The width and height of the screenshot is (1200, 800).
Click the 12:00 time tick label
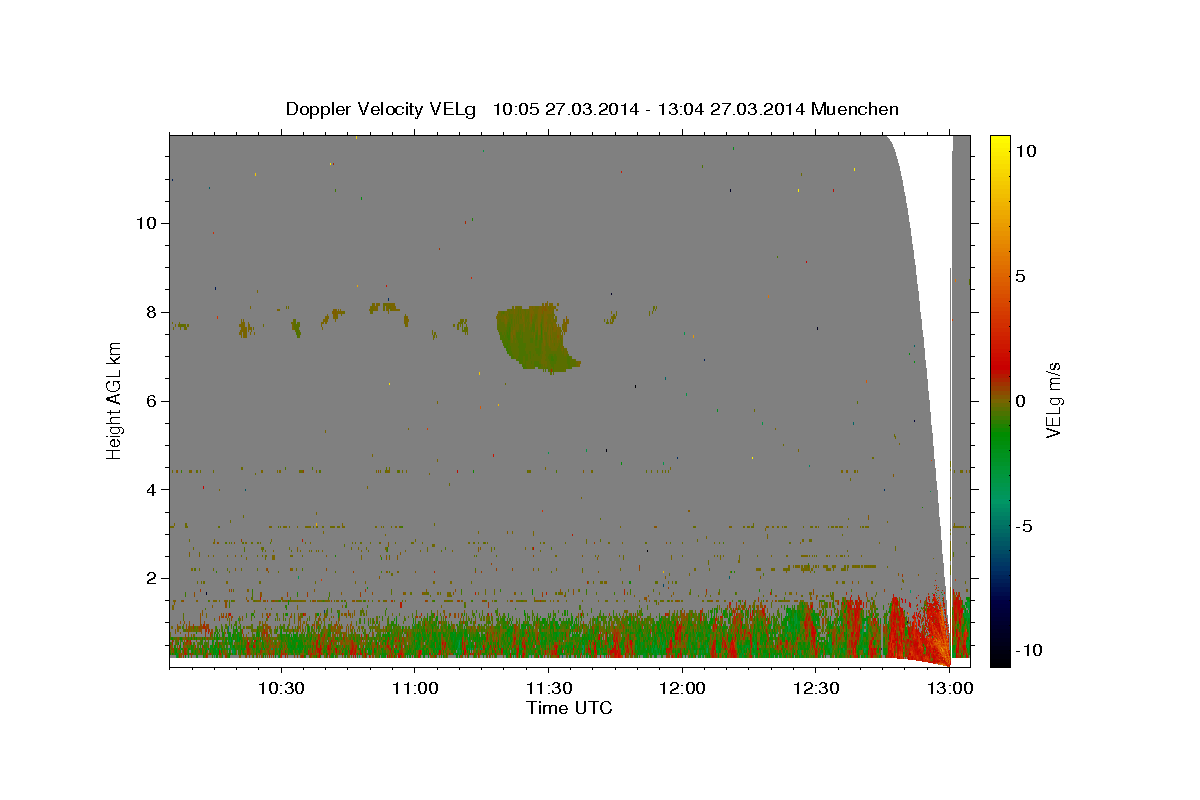[682, 689]
